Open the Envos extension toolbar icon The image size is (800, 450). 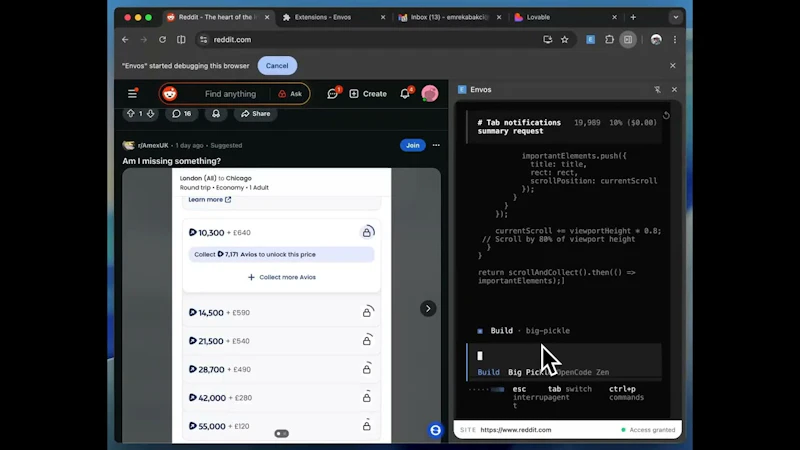(590, 39)
